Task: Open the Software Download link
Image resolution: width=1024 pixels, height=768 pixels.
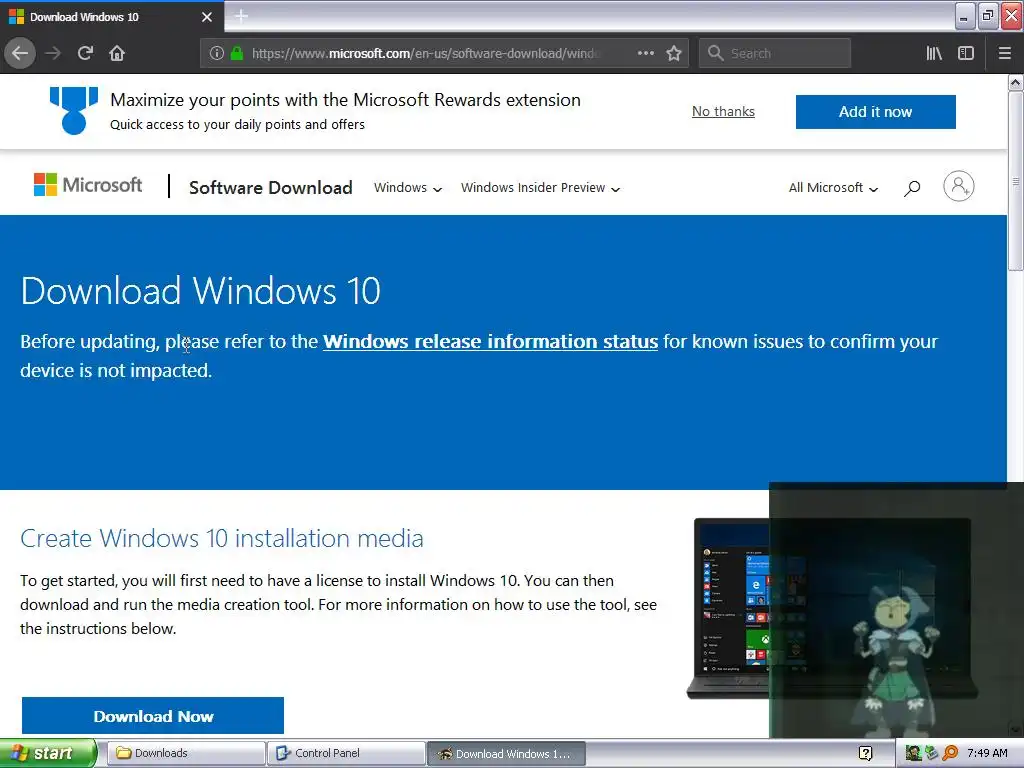Action: coord(270,188)
